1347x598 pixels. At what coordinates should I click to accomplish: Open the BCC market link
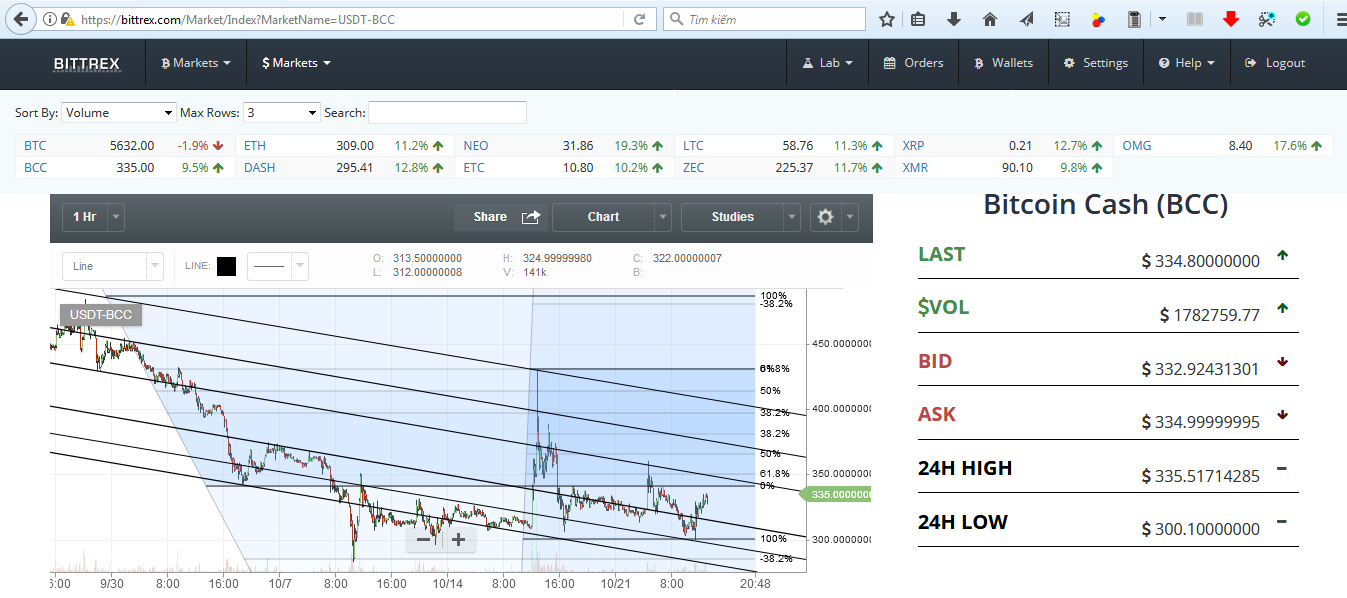pos(35,168)
